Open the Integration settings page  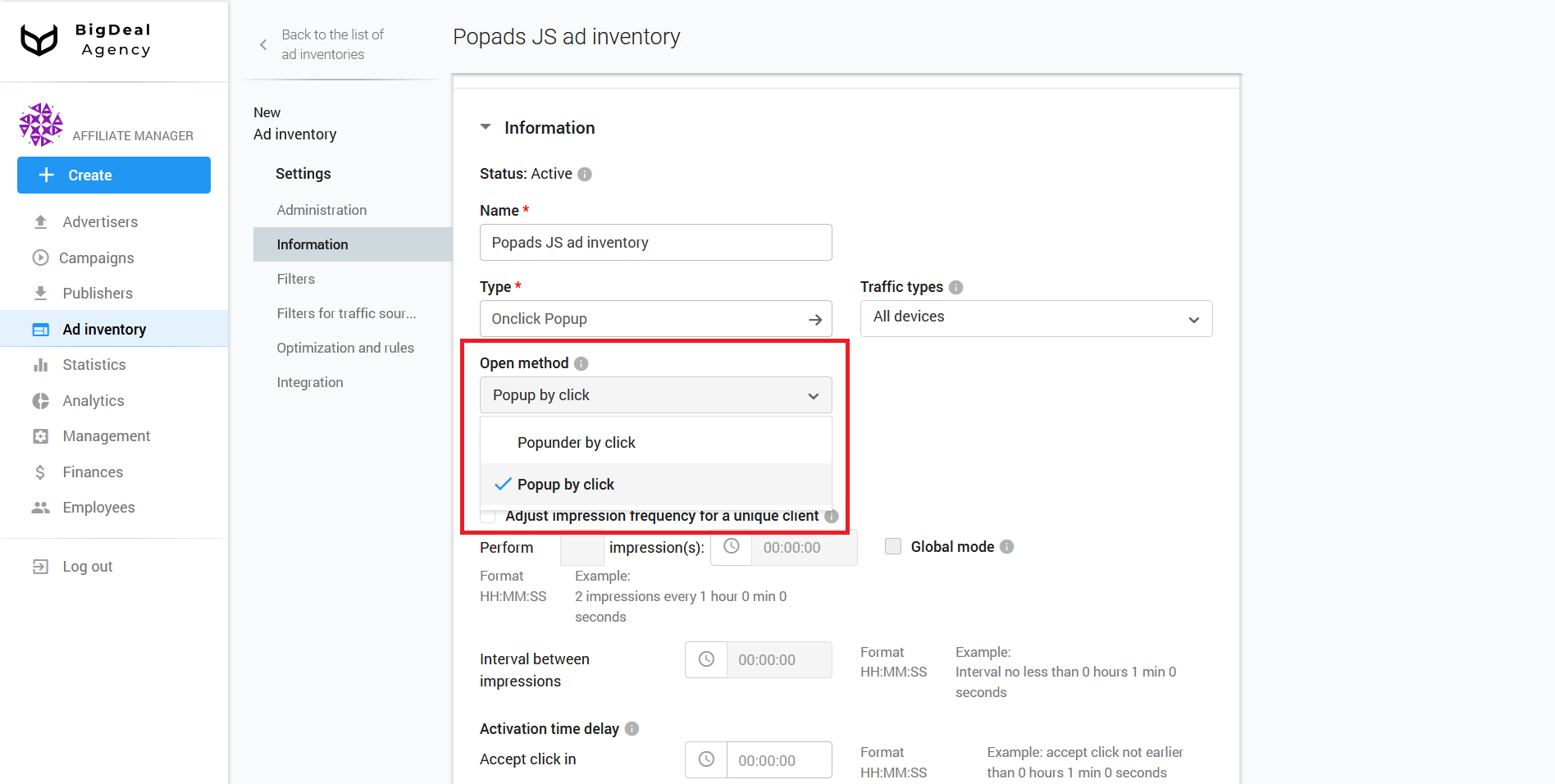pos(310,381)
